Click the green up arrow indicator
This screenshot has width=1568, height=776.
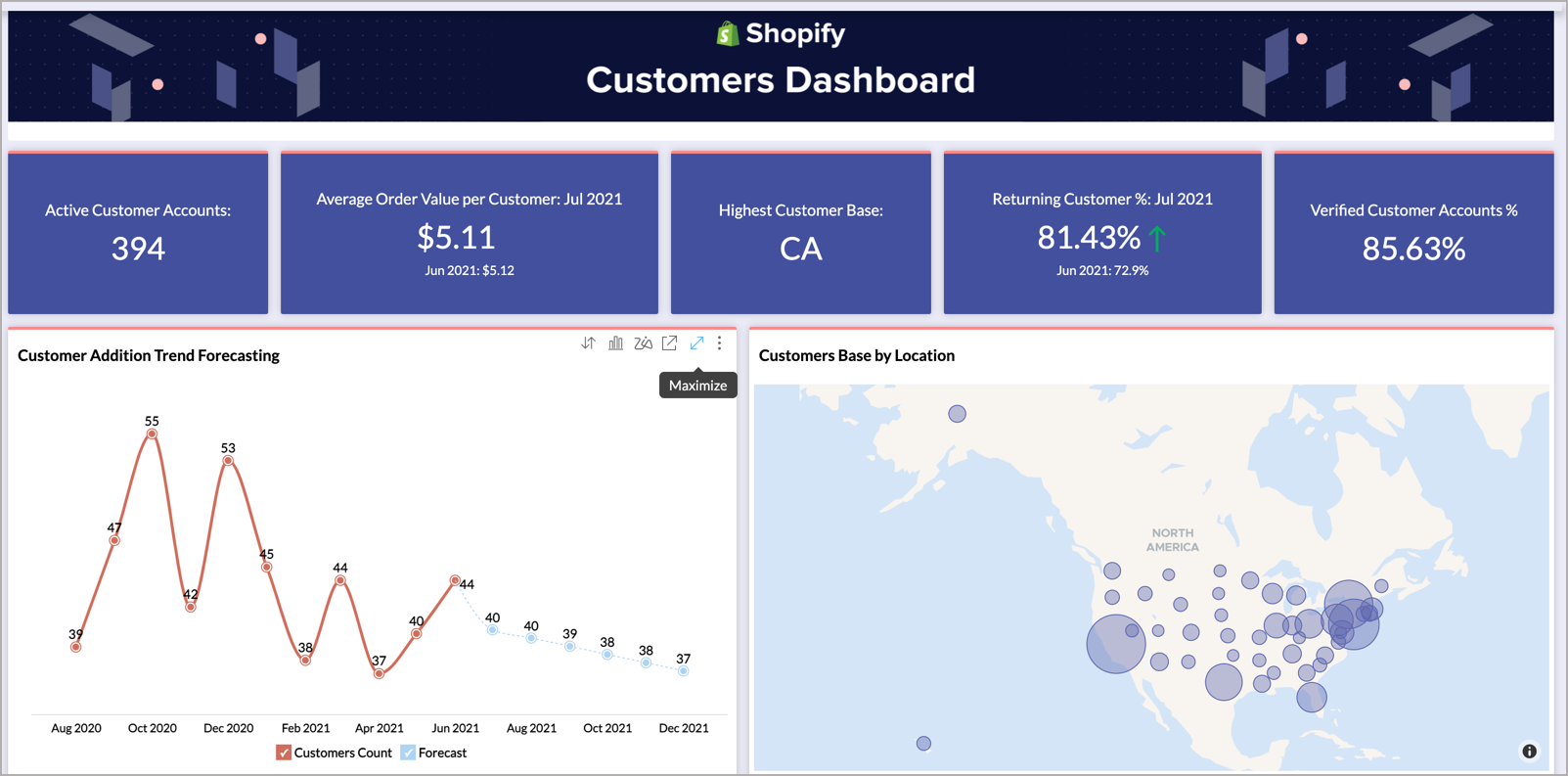(x=1158, y=238)
